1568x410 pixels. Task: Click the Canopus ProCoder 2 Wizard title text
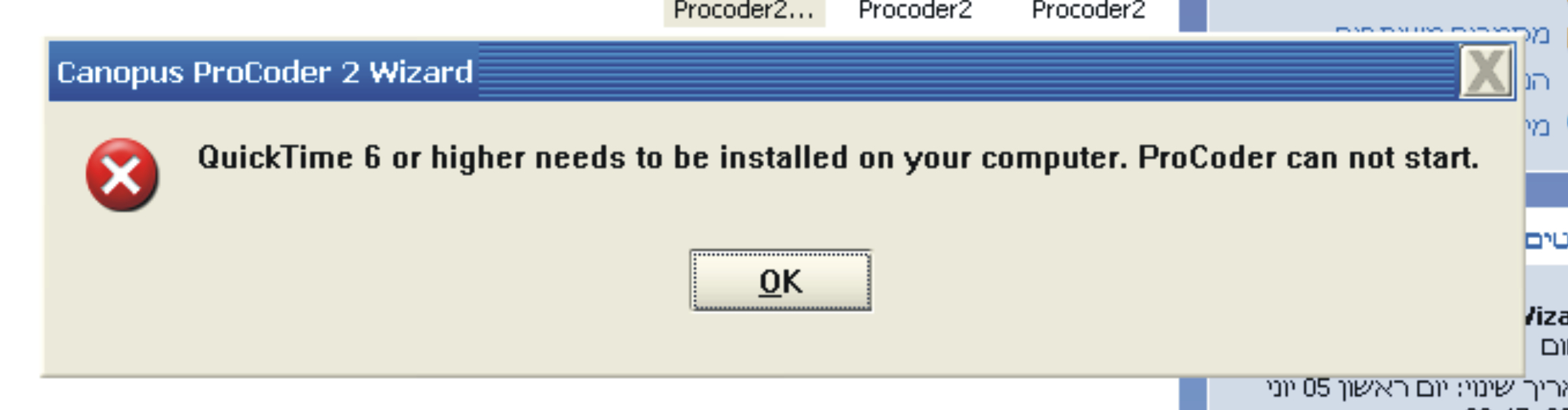click(265, 72)
